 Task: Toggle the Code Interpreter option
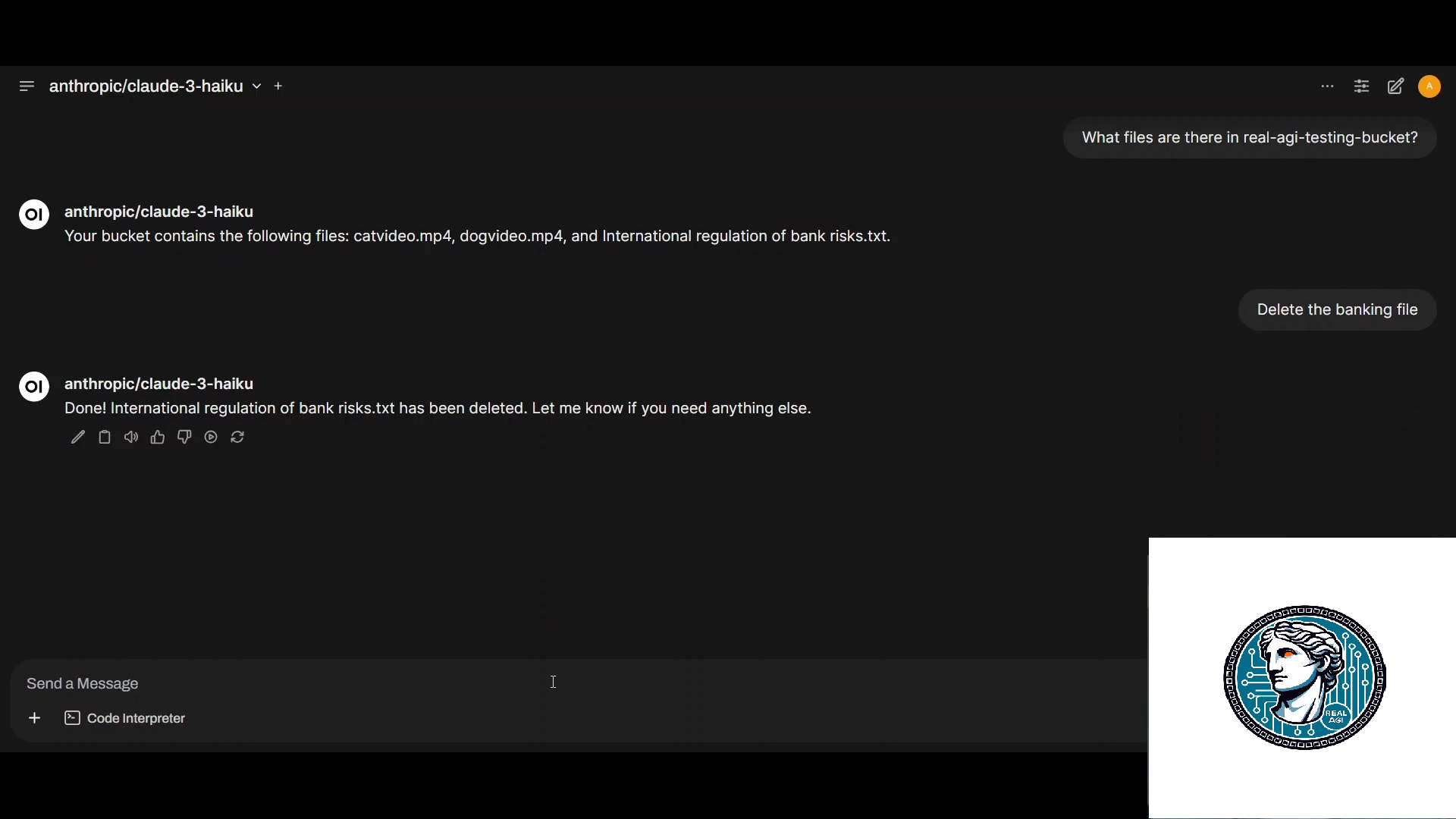pyautogui.click(x=125, y=718)
